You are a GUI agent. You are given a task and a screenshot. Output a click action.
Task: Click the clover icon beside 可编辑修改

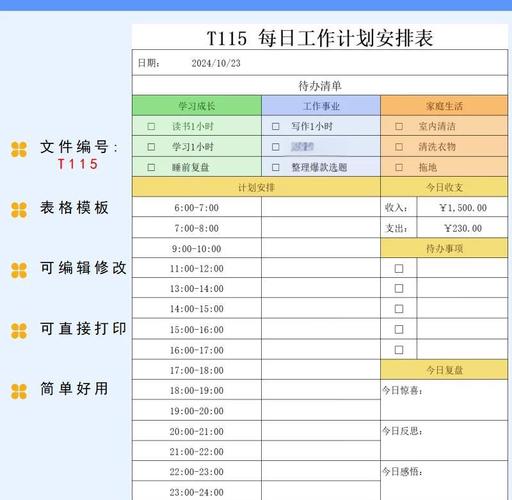coord(19,270)
